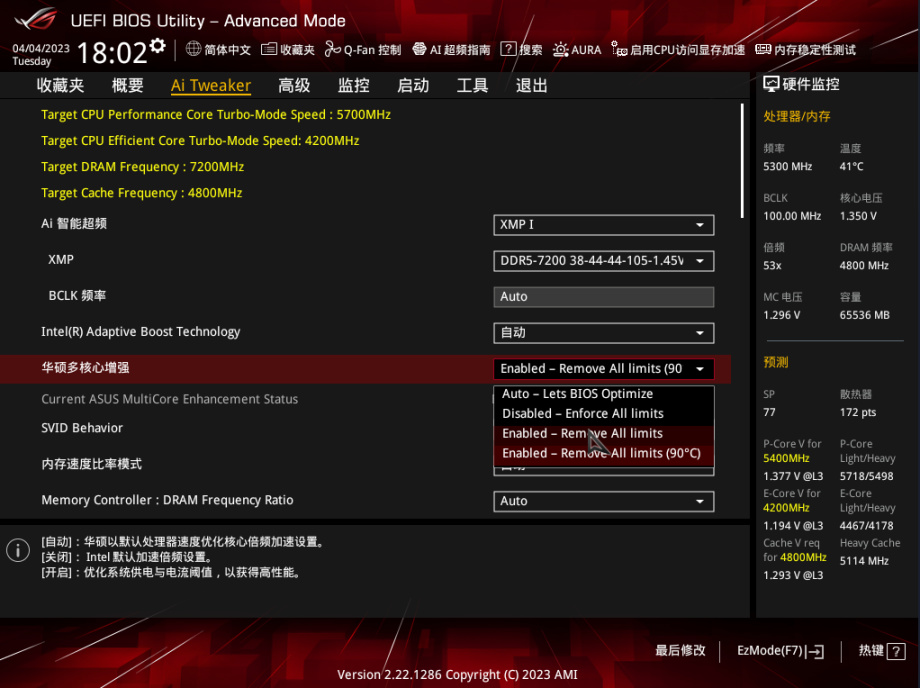The width and height of the screenshot is (920, 688).
Task: Click the 04/04/2023 date
Action: [41, 48]
